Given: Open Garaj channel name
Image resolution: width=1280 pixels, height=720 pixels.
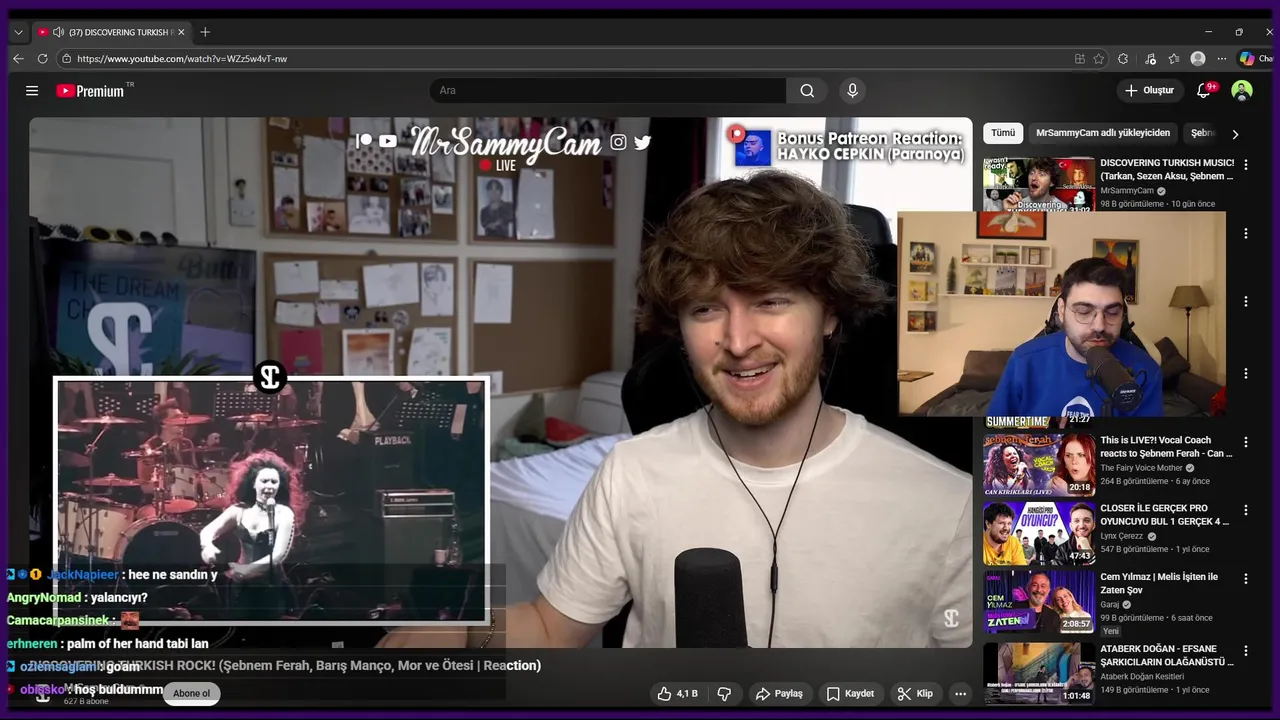Looking at the screenshot, I should (1111, 605).
